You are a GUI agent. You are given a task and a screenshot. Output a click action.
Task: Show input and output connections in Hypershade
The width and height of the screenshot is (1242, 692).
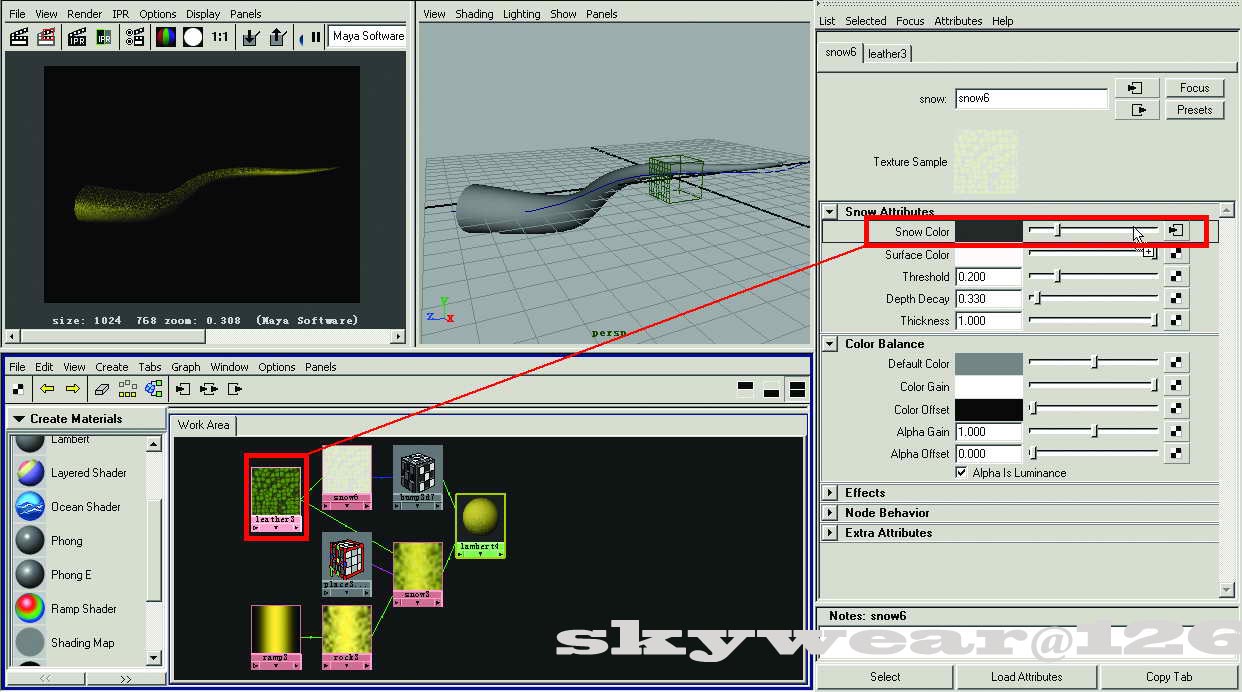208,388
